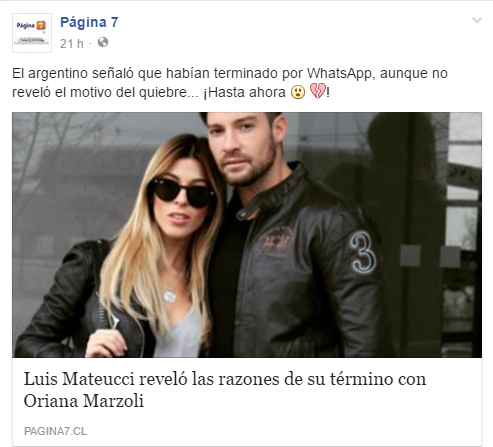Visit the Página 7 page name link

89,22
